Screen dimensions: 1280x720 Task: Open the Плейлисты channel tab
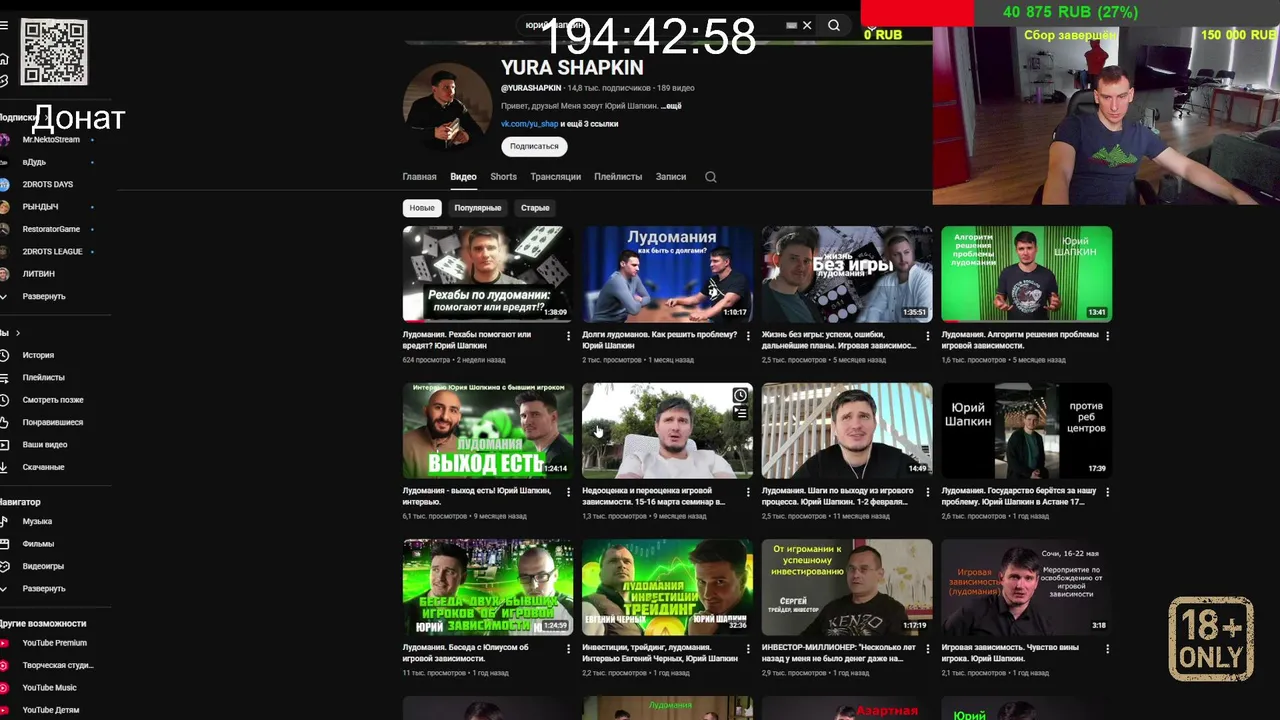pyautogui.click(x=618, y=177)
